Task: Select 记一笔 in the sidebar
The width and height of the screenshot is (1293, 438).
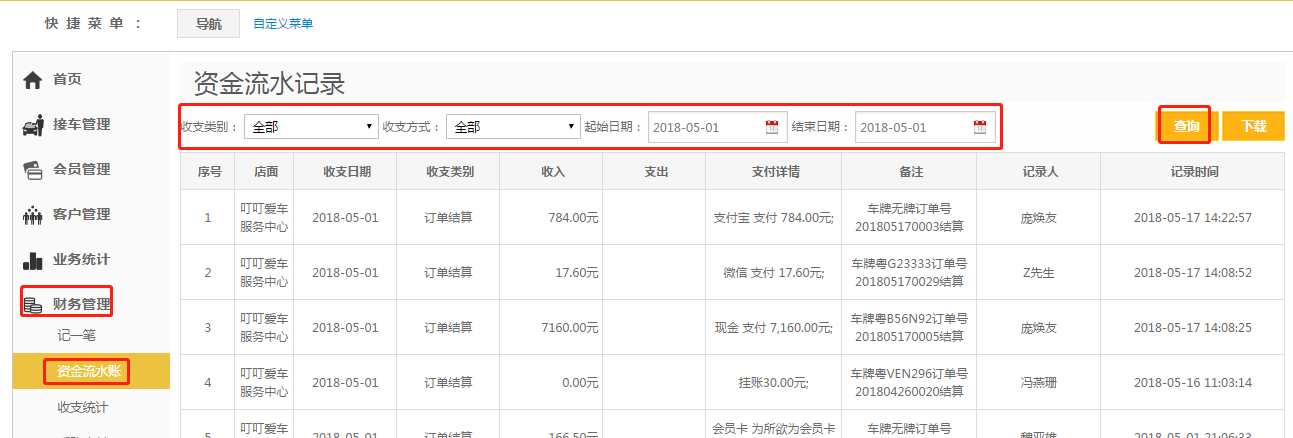Action: pyautogui.click(x=76, y=335)
